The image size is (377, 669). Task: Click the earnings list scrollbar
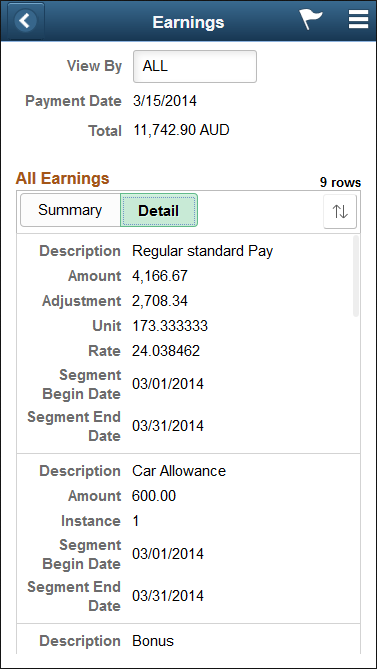click(356, 276)
